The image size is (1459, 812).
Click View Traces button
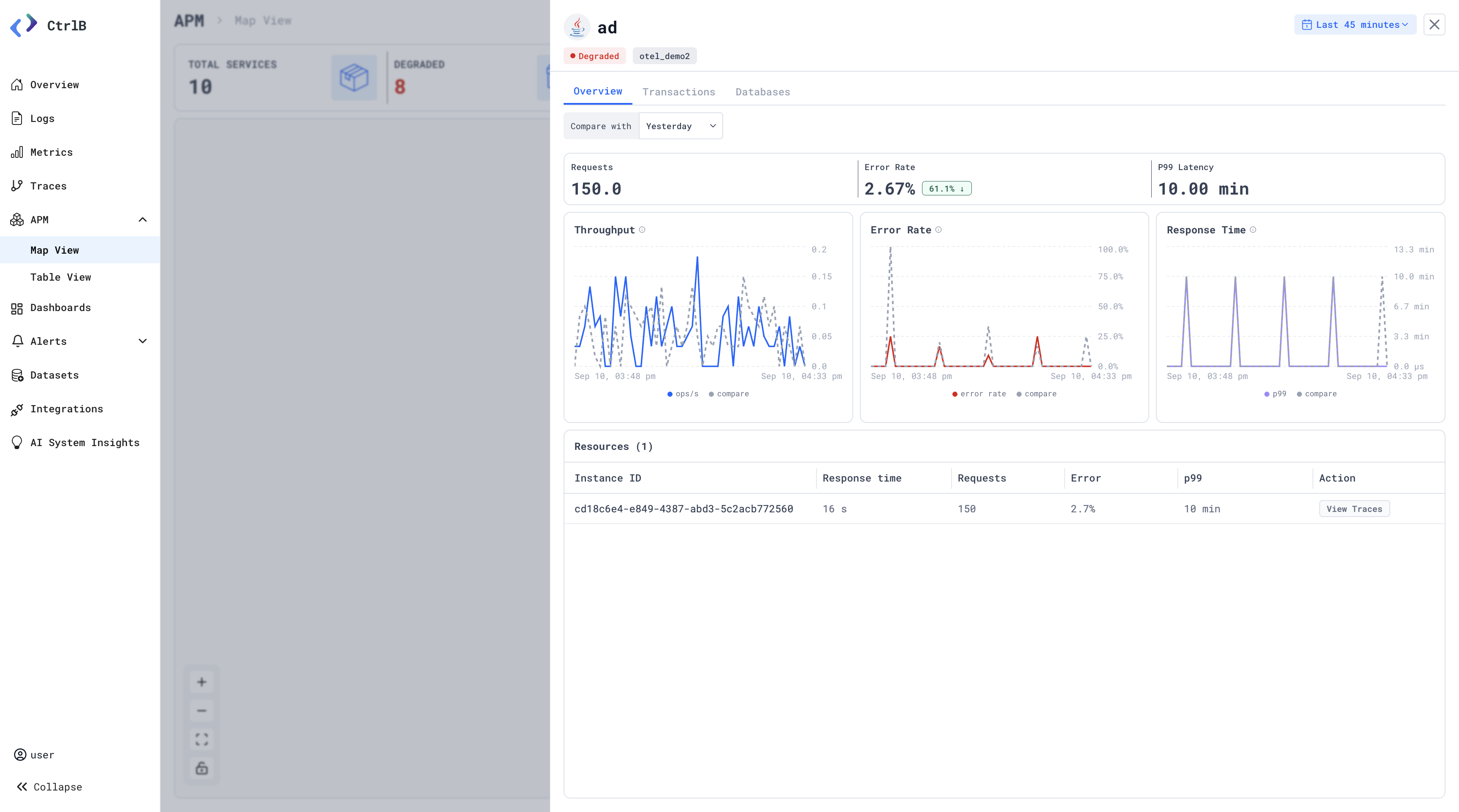click(1354, 509)
